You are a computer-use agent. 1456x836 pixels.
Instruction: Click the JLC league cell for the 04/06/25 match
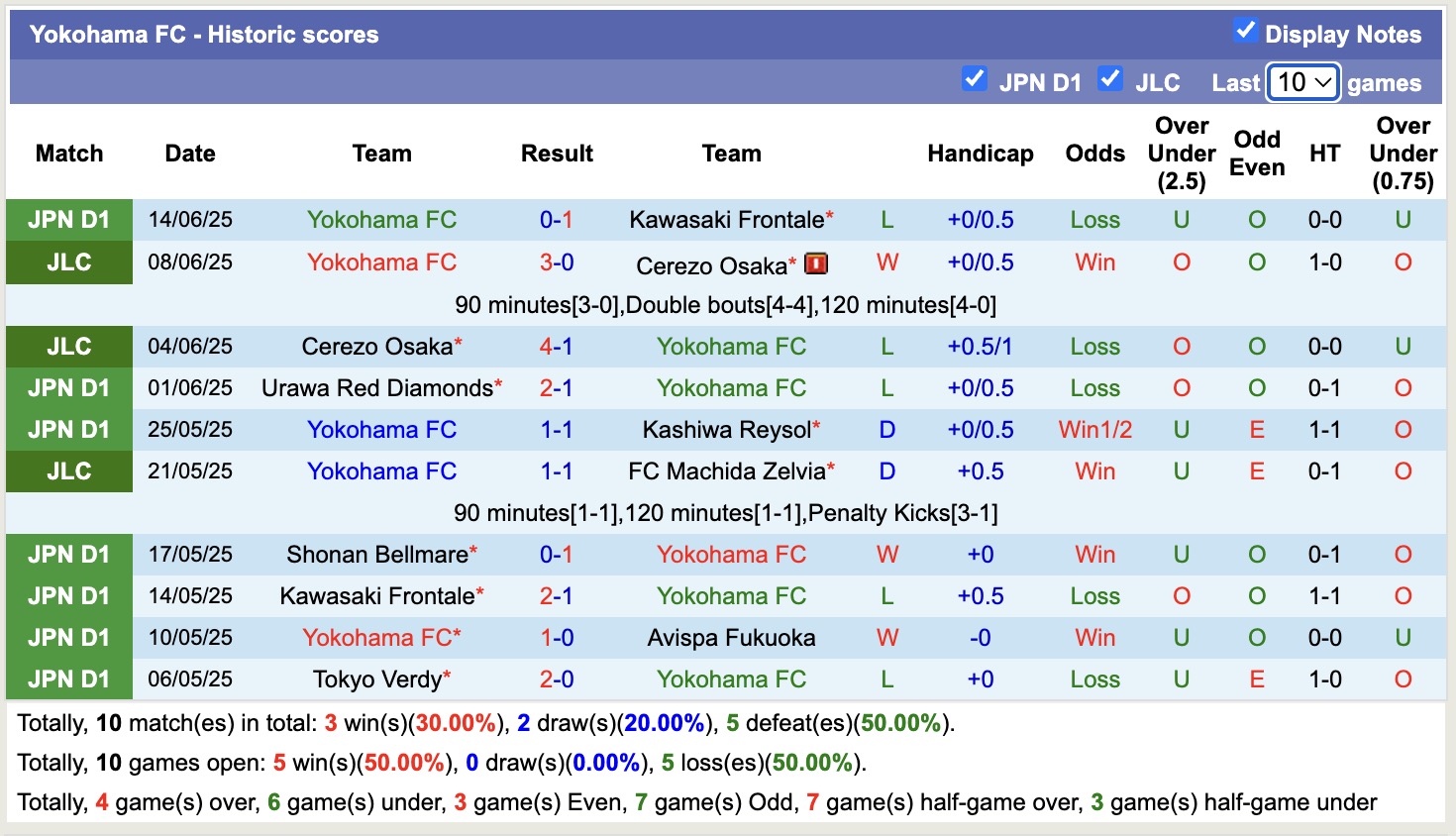coord(69,347)
